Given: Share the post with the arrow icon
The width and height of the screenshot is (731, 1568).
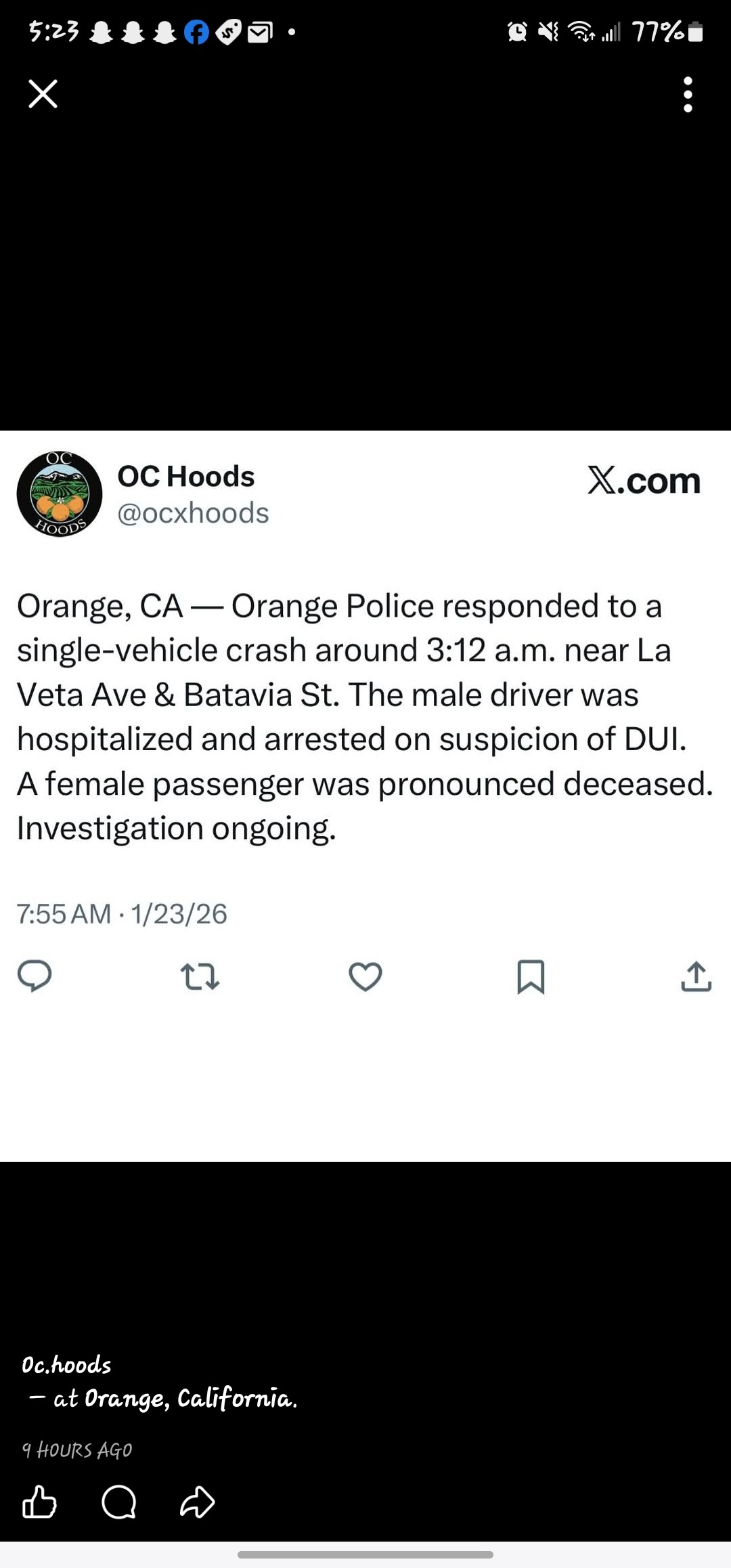Looking at the screenshot, I should click(x=197, y=1502).
